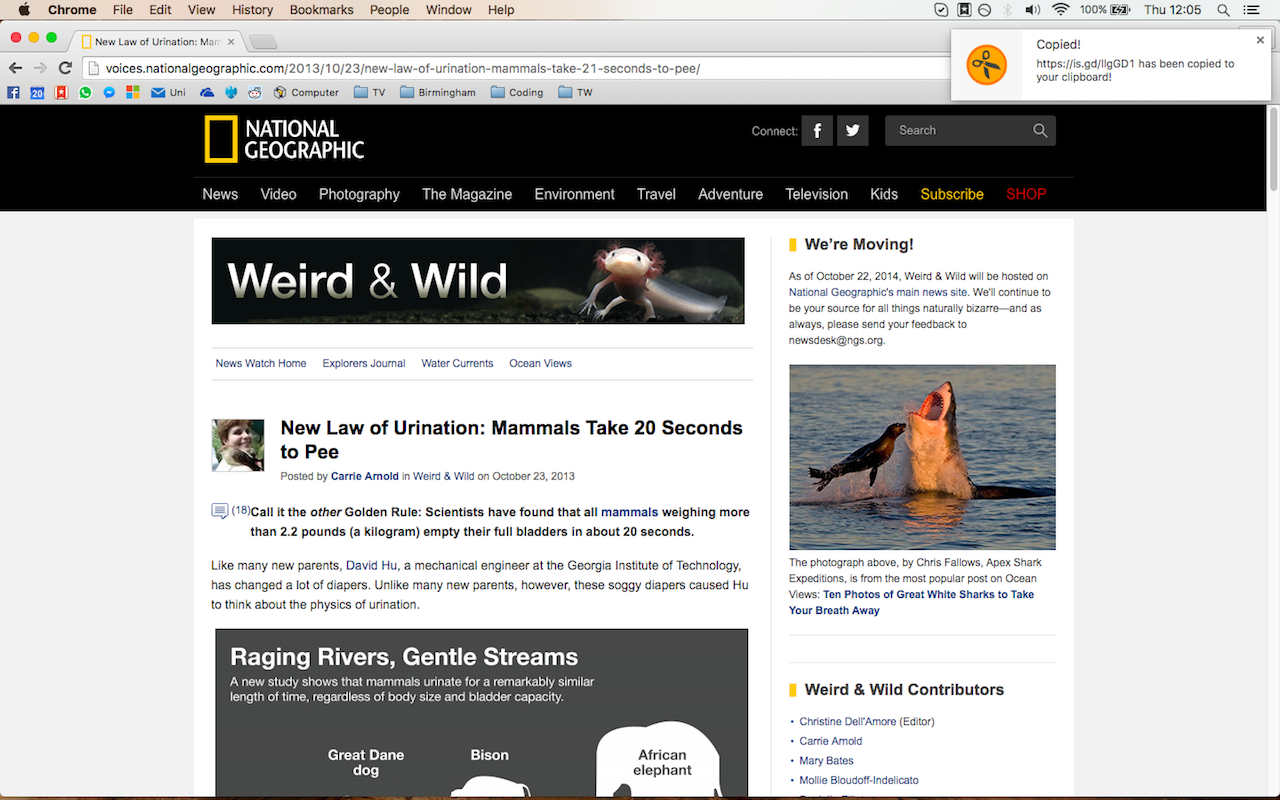Viewport: 1280px width, 800px height.
Task: Click the Weird & Wild axolotl banner
Action: click(478, 281)
